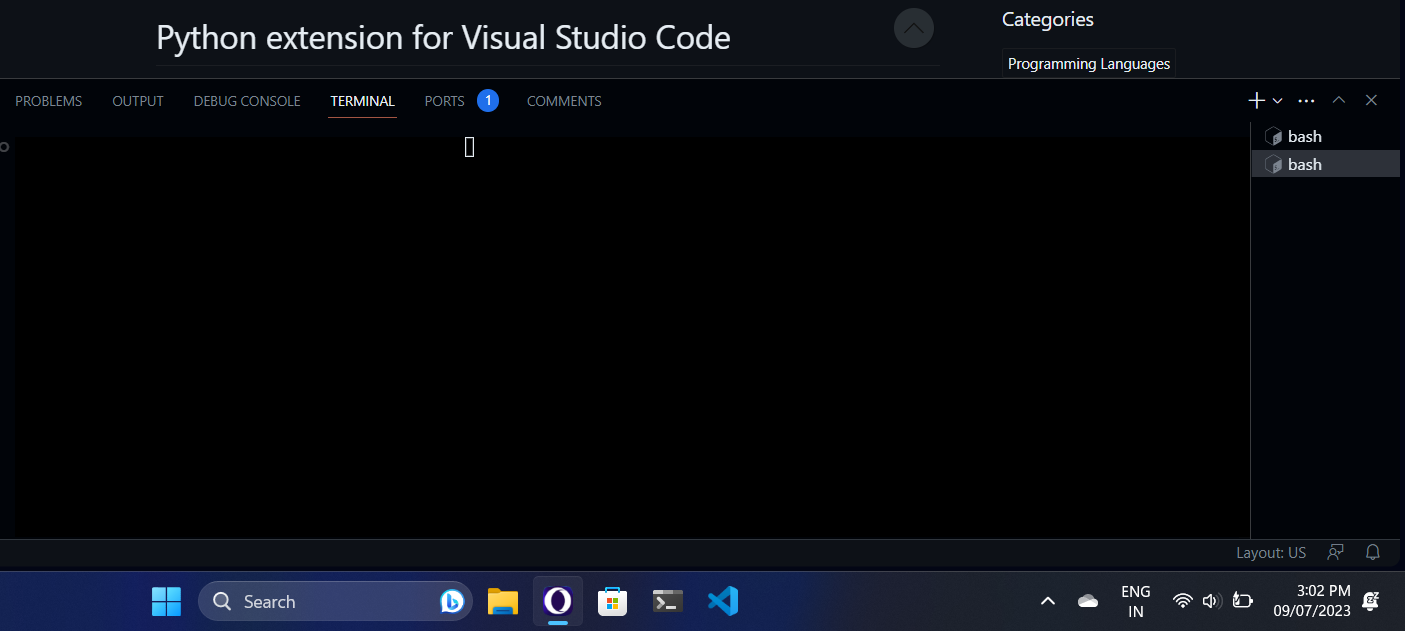This screenshot has height=631, width=1405.
Task: Switch to the PORTS tab
Action: point(444,100)
